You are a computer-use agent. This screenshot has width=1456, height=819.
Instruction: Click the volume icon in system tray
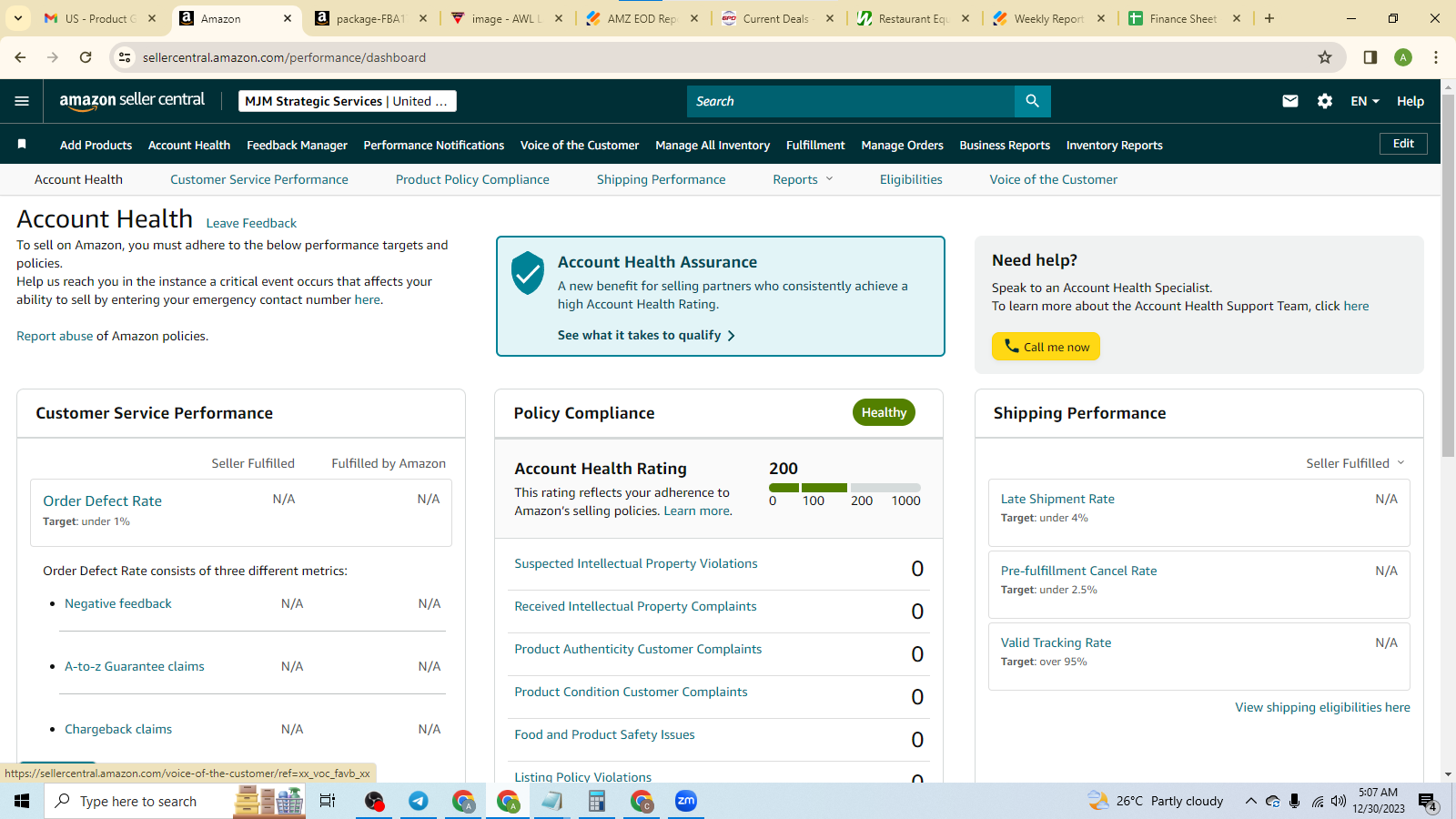point(1338,801)
